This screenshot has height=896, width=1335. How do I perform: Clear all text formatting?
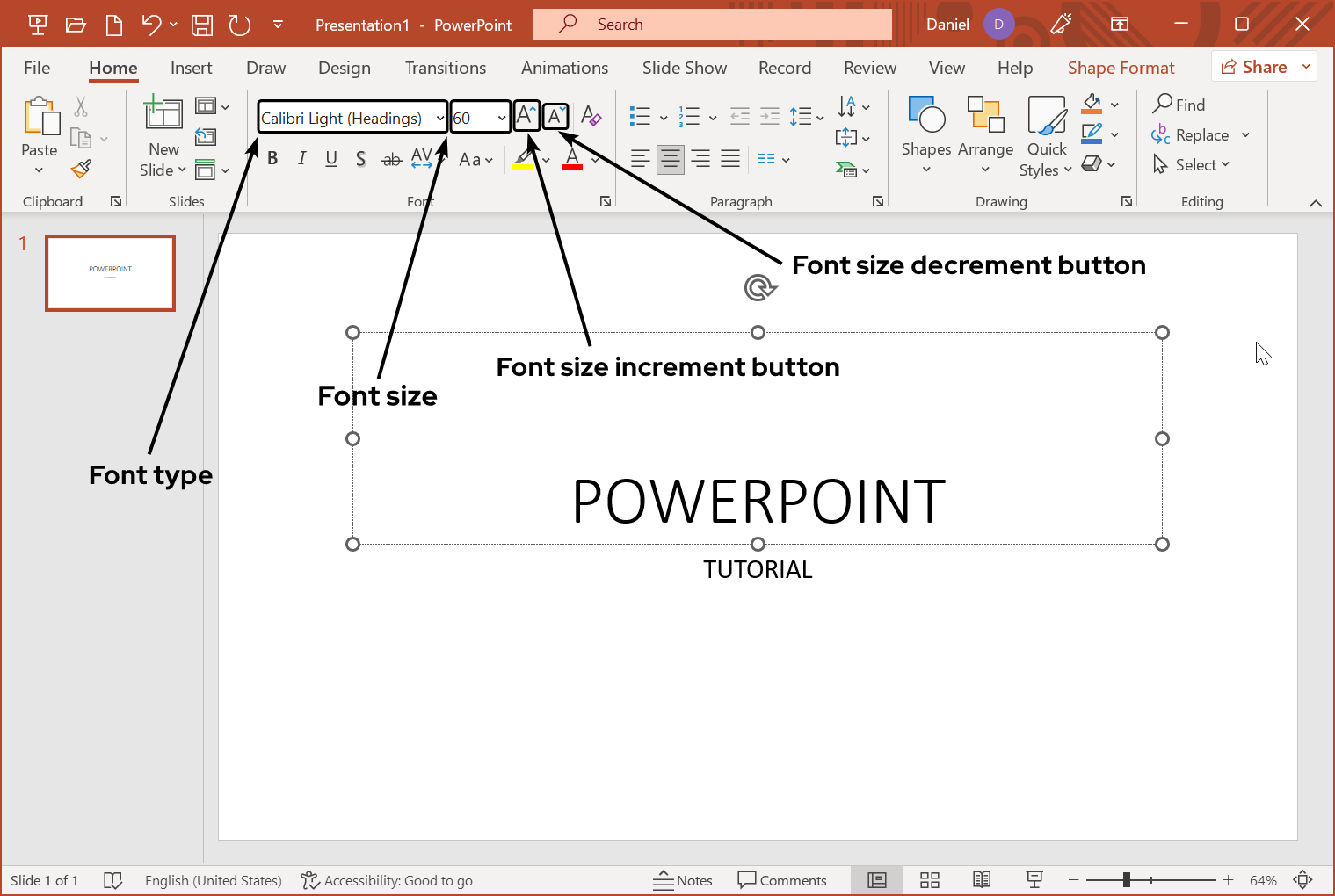(592, 116)
